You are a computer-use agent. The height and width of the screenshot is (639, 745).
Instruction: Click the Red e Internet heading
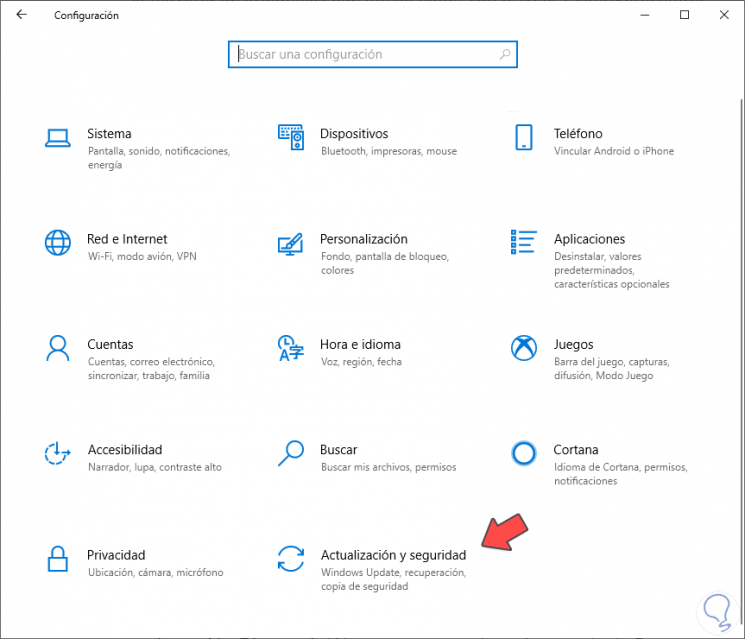tap(127, 239)
